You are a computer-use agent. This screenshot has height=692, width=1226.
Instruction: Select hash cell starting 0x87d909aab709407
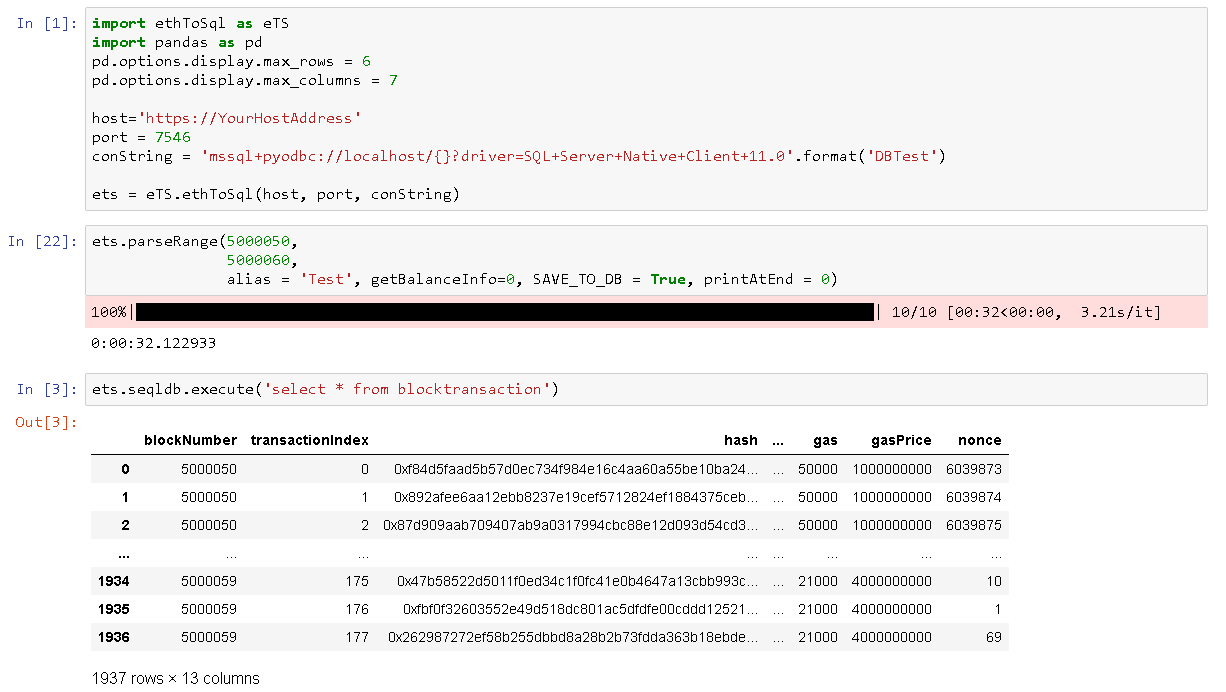click(x=571, y=525)
